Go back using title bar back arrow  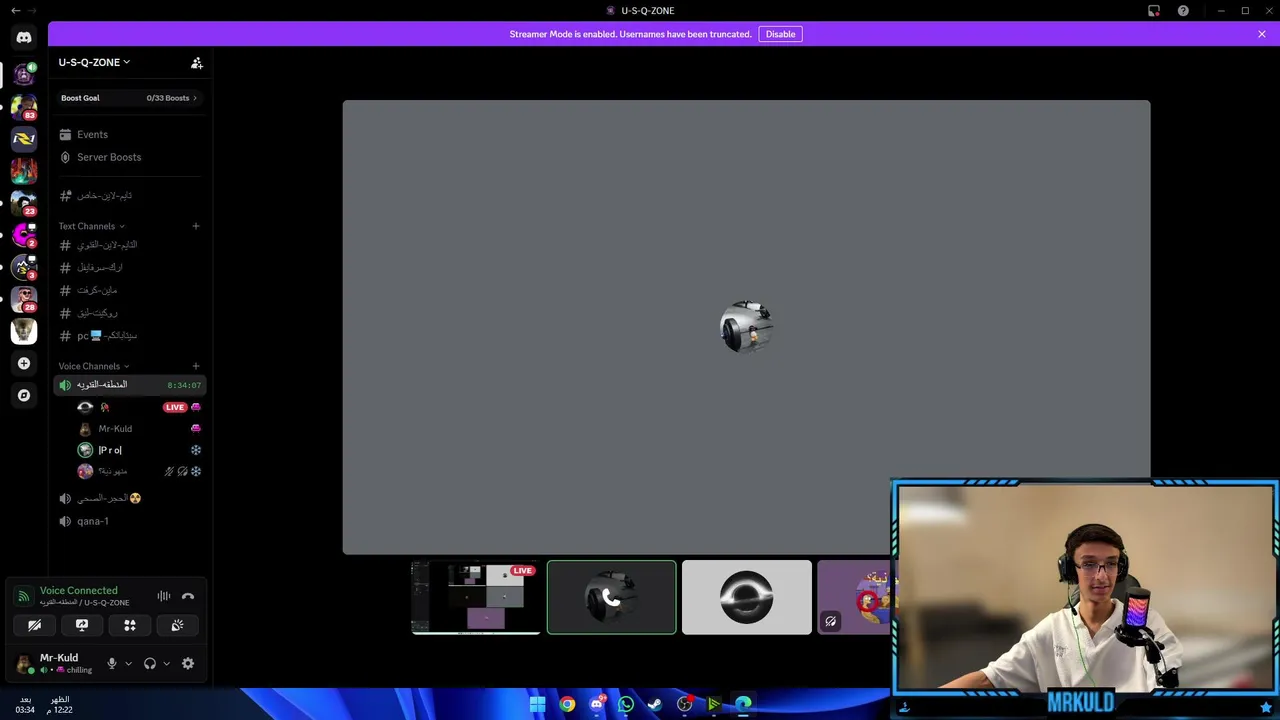click(x=14, y=11)
